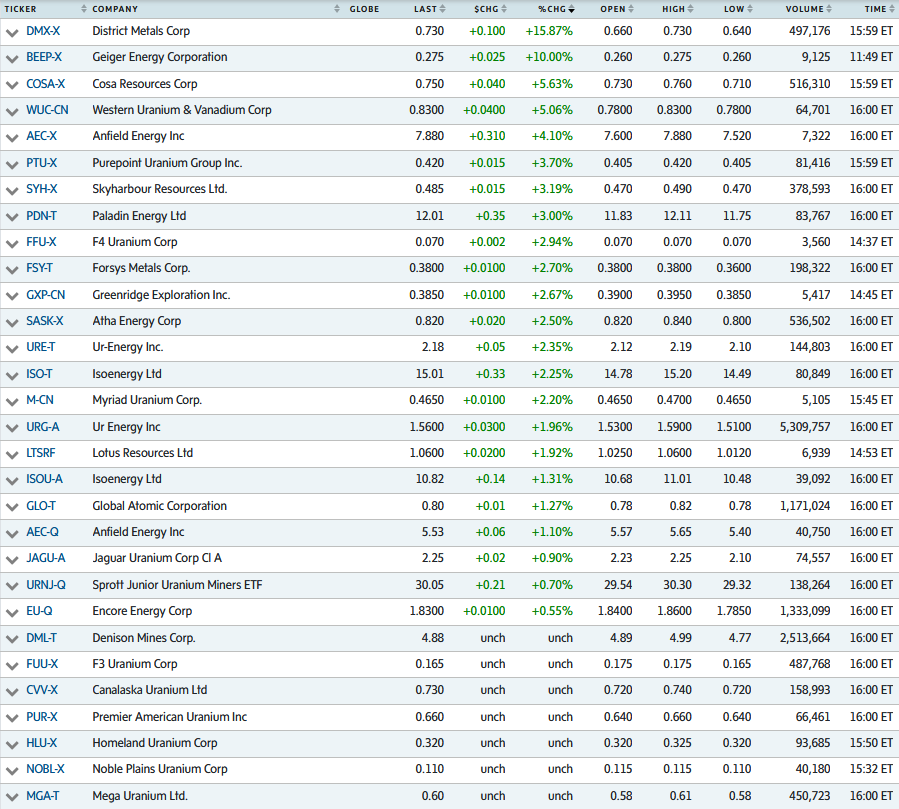Sort by HIGH column arrows
Image resolution: width=899 pixels, height=809 pixels.
pos(691,9)
